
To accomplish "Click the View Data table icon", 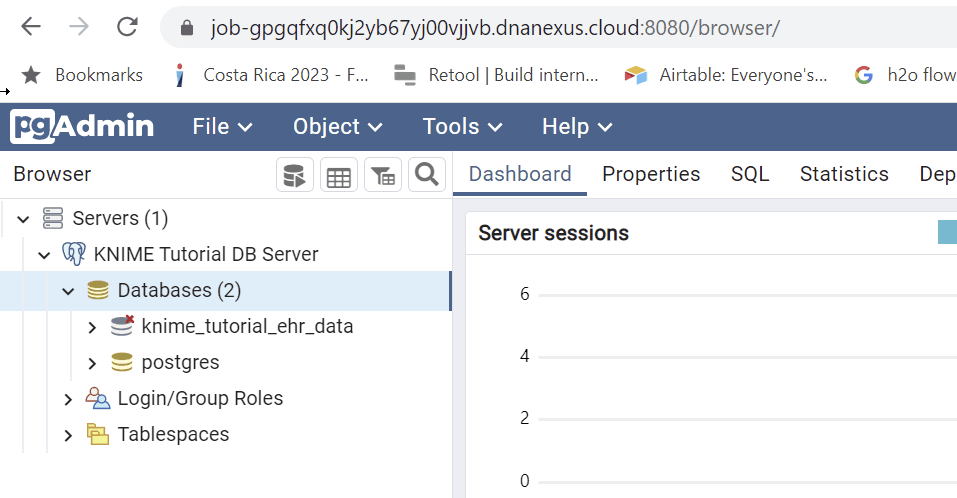I will (x=339, y=176).
